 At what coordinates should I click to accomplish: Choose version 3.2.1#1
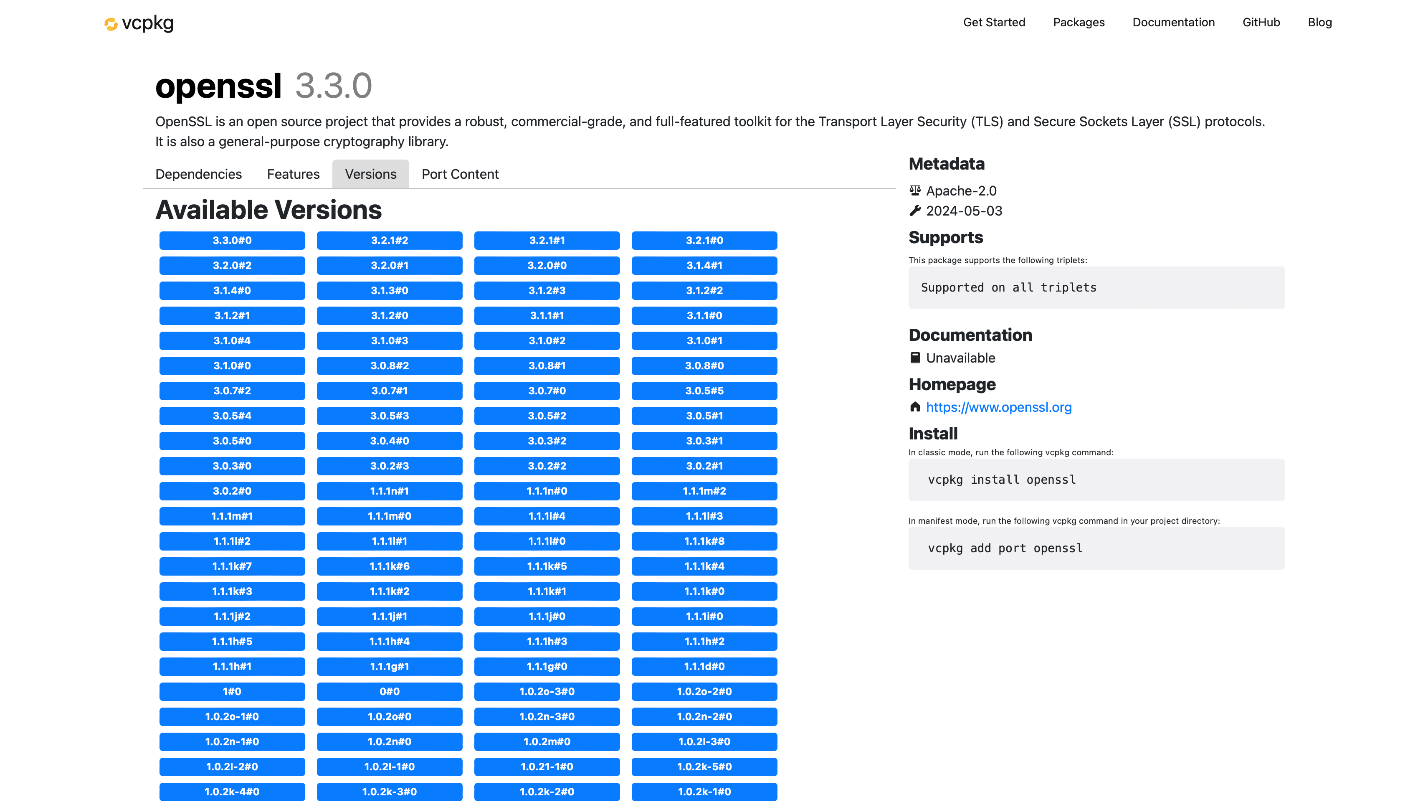[x=547, y=241]
